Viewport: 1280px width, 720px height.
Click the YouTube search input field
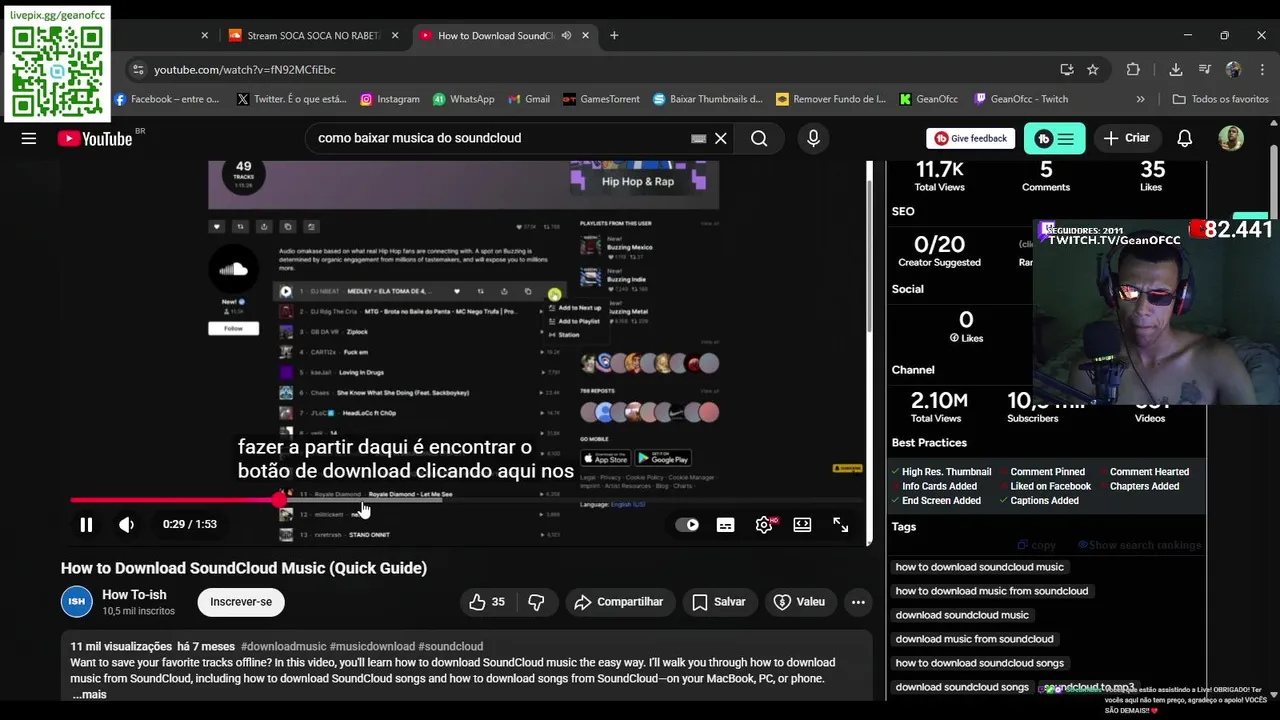500,139
